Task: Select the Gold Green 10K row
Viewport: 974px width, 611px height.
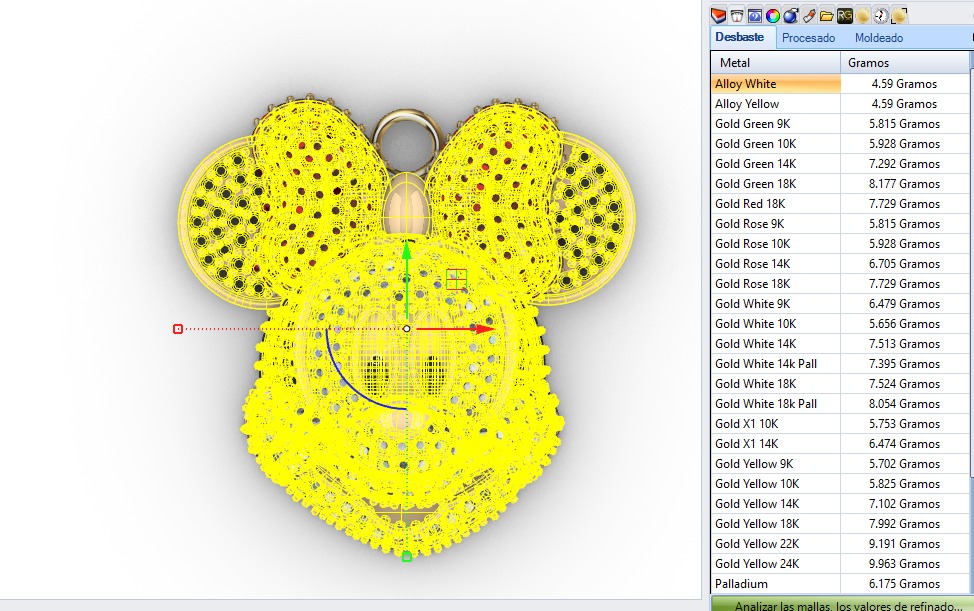Action: (840, 143)
